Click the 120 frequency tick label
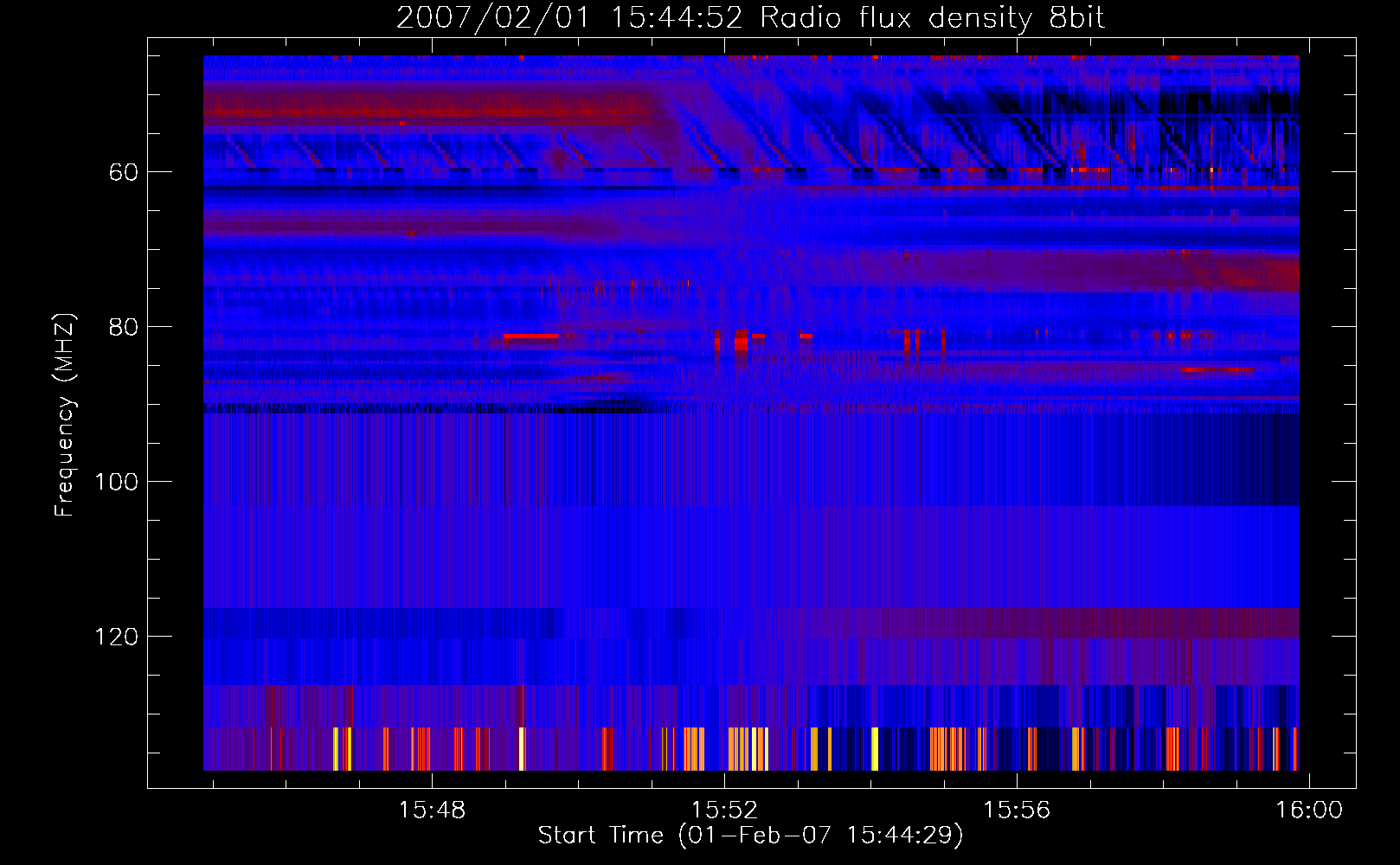 (x=116, y=637)
